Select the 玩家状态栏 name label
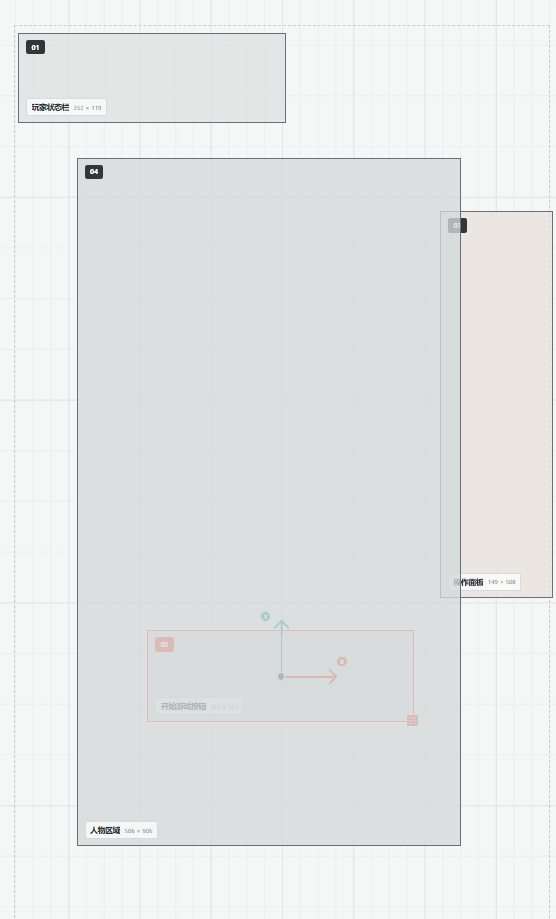The image size is (556, 919). [x=50, y=107]
